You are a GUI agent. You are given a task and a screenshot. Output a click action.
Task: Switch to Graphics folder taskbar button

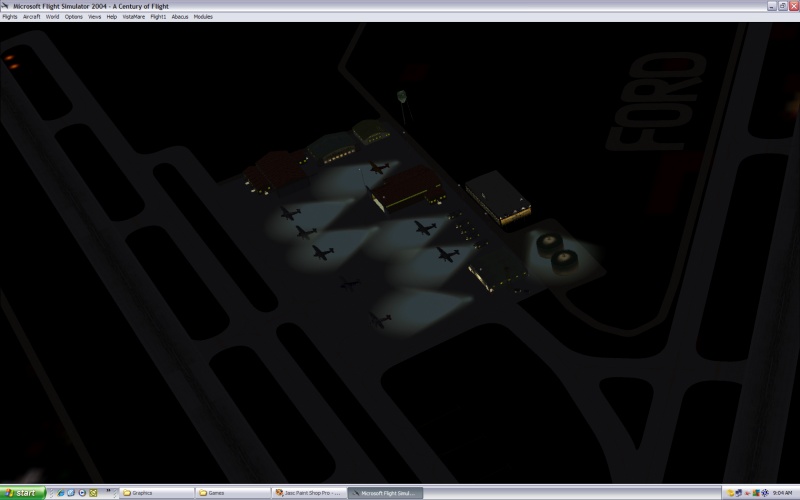[156, 493]
